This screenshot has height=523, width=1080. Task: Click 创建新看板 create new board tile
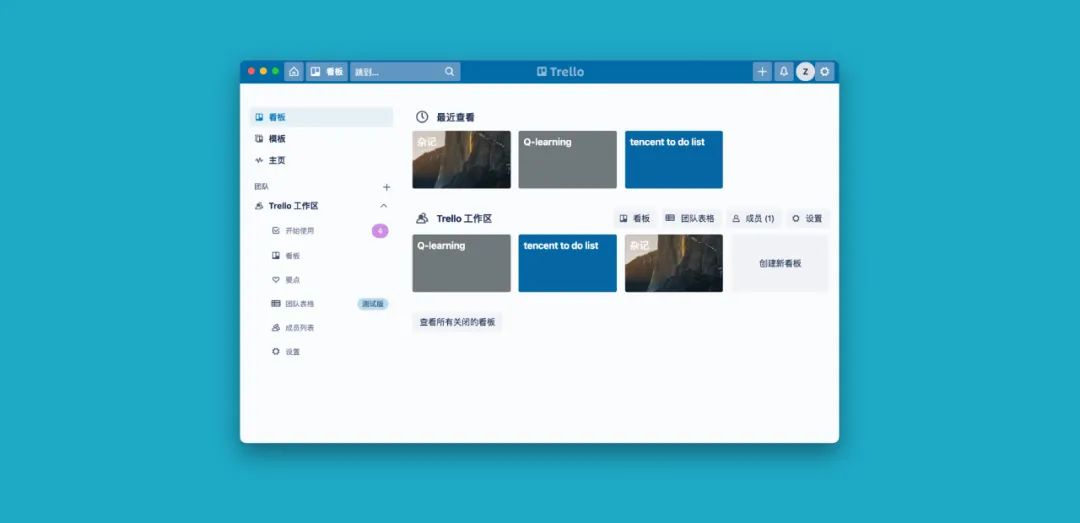coord(780,263)
